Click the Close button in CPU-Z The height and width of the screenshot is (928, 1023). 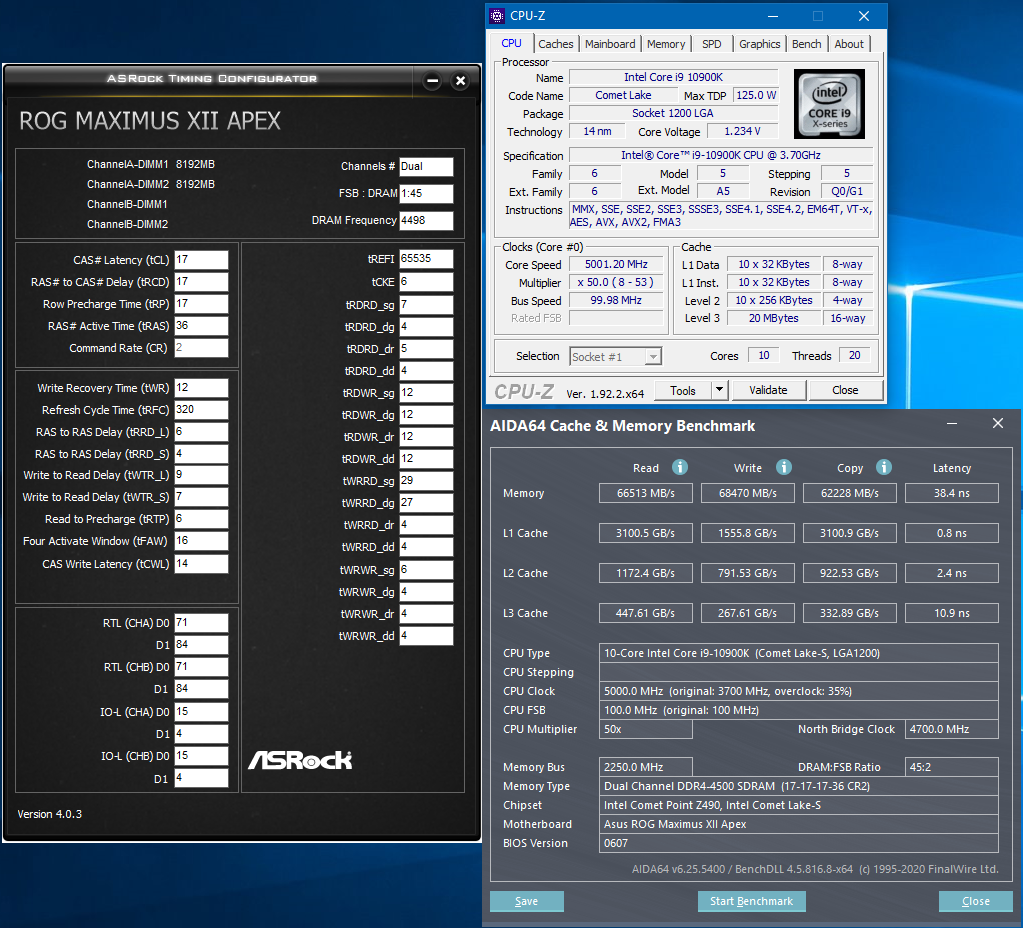(x=846, y=390)
